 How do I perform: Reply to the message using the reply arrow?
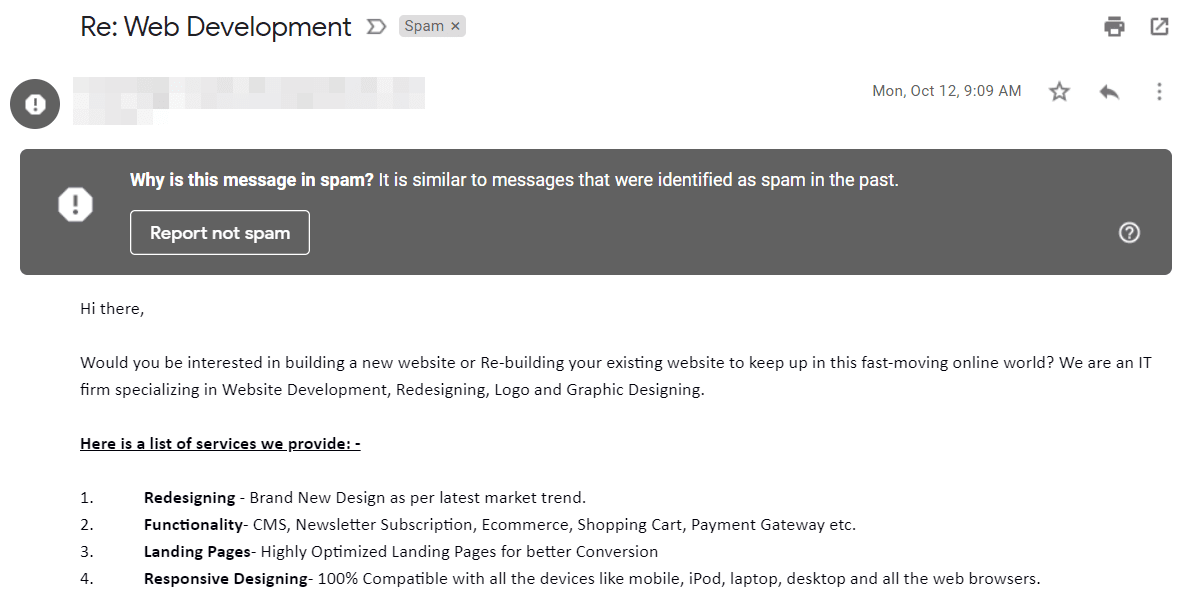1109,91
